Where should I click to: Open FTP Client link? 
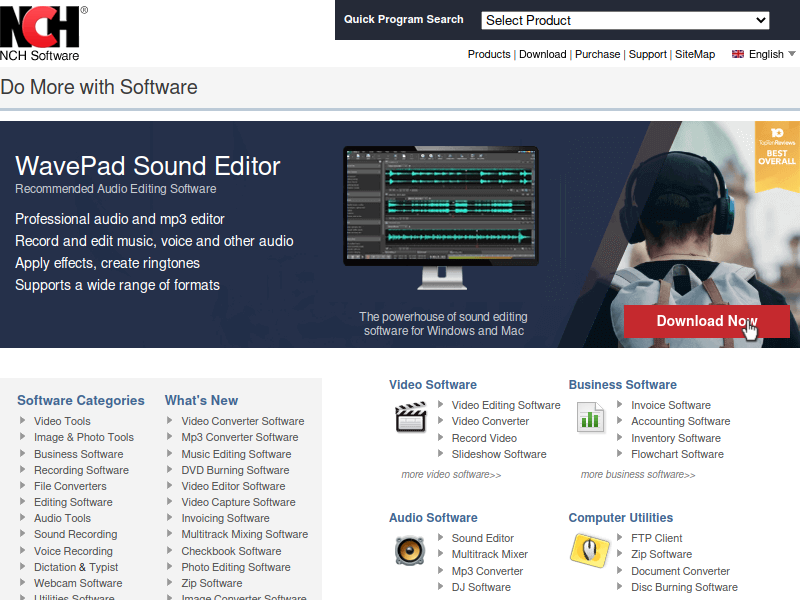657,538
